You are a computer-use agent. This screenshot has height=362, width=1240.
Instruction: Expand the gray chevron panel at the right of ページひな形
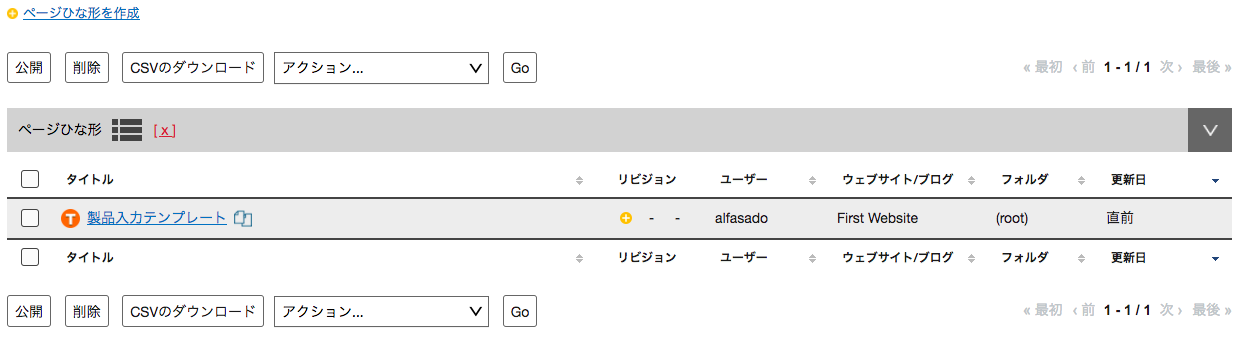pyautogui.click(x=1210, y=130)
